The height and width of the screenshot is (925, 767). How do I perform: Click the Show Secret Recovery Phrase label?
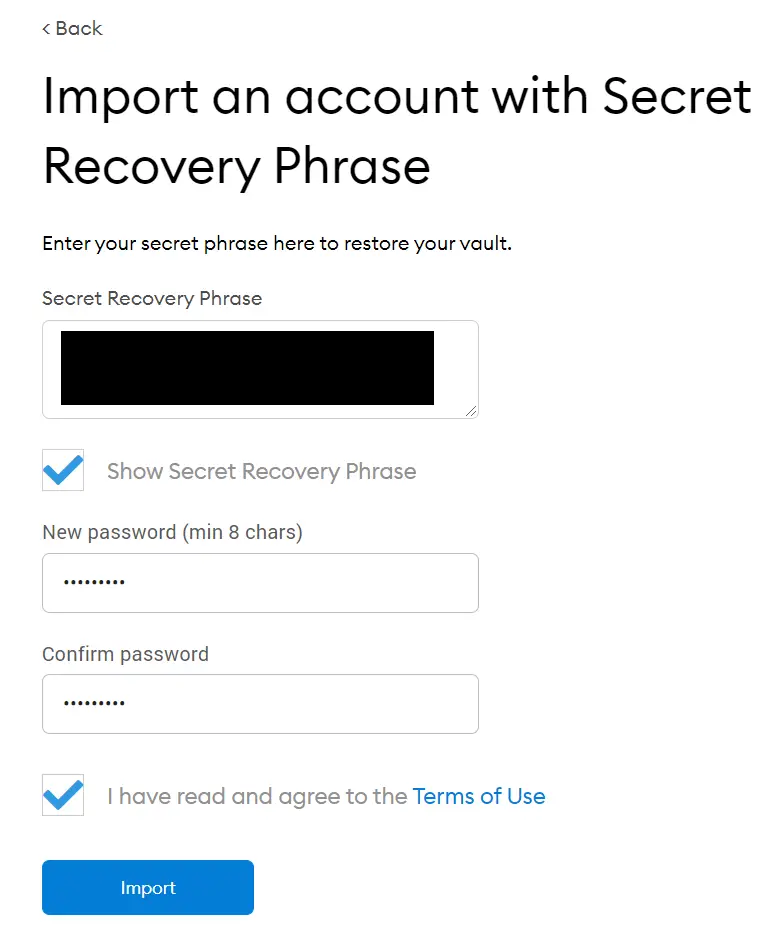click(261, 471)
